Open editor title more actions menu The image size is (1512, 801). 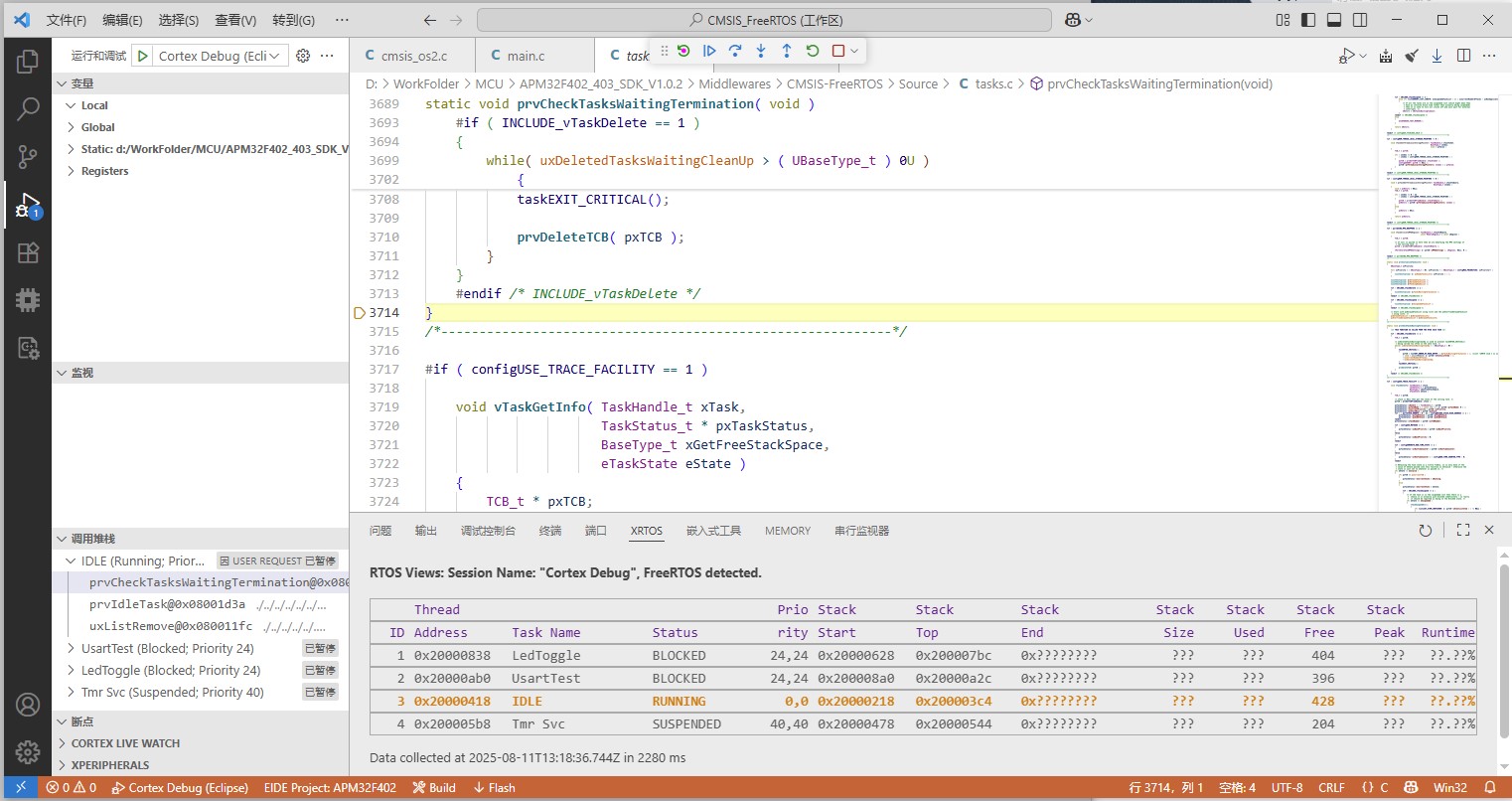pos(1490,56)
